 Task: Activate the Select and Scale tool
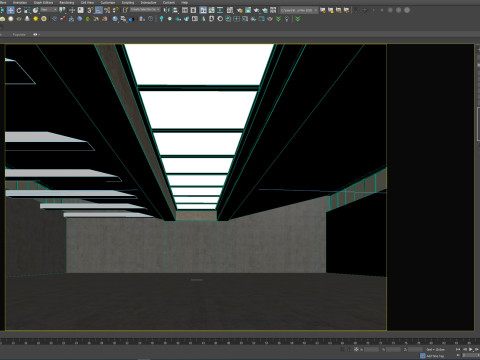[27, 10]
